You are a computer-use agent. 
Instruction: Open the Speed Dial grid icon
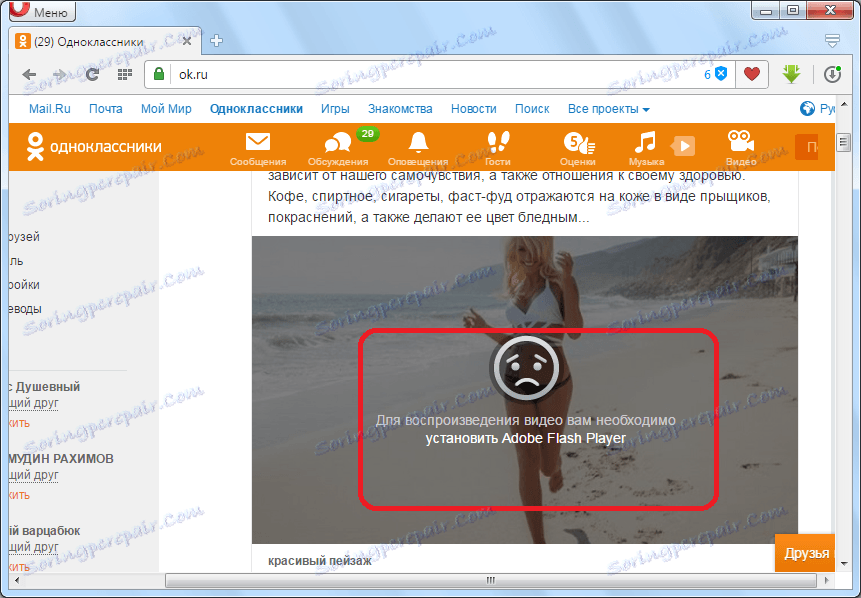[x=125, y=74]
